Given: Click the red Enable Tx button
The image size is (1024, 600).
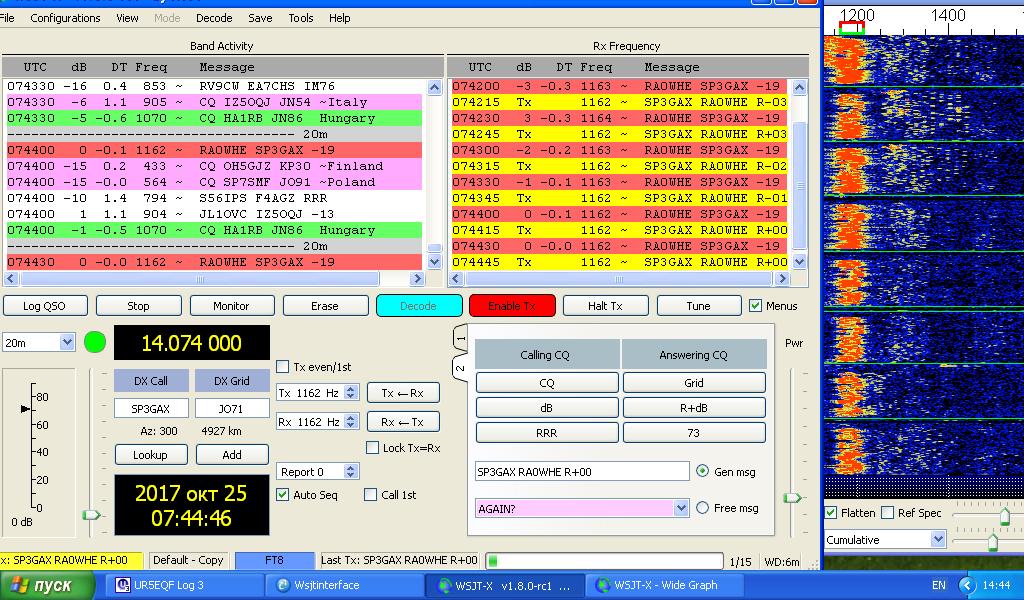Looking at the screenshot, I should coord(512,306).
